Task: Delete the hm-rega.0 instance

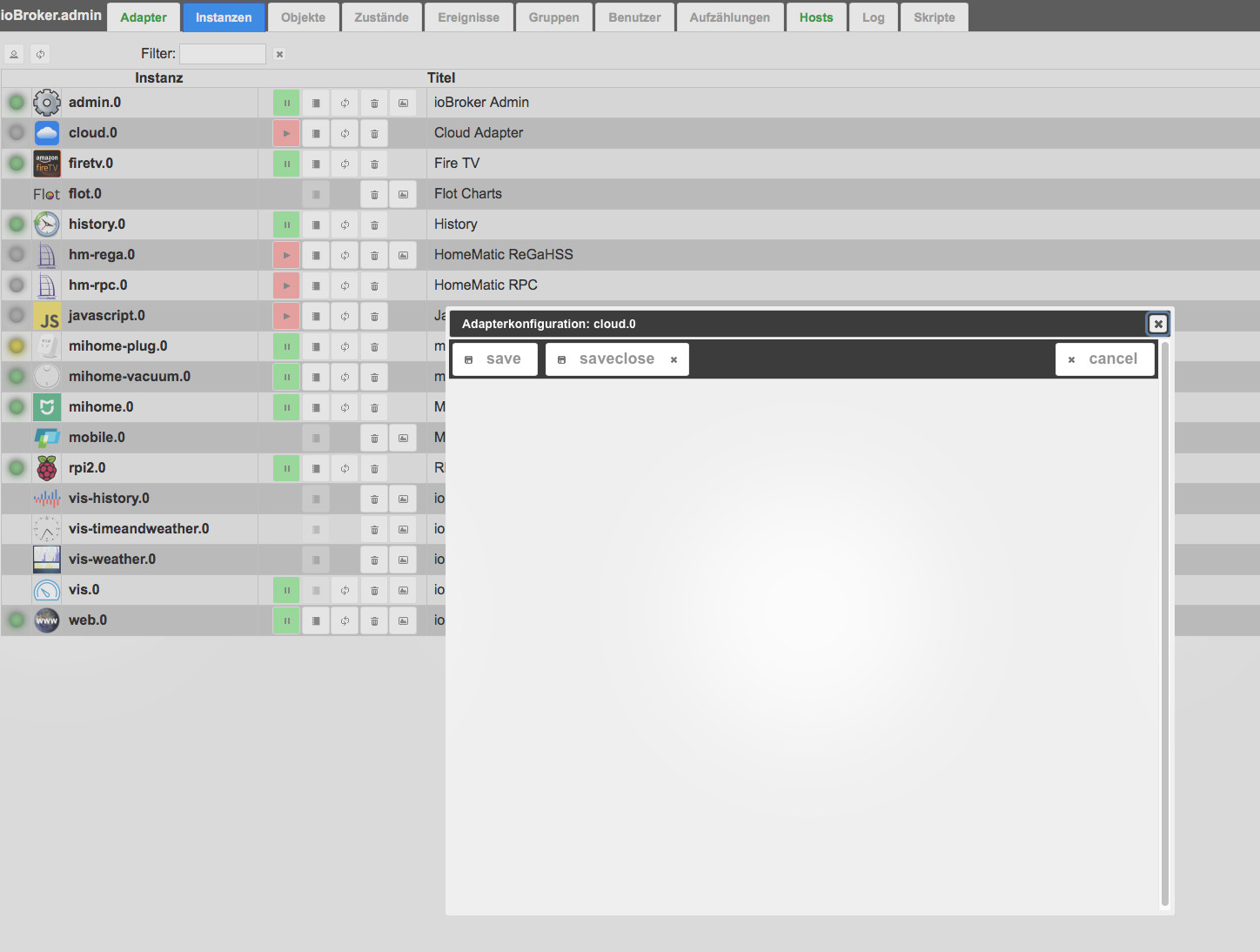Action: click(374, 255)
